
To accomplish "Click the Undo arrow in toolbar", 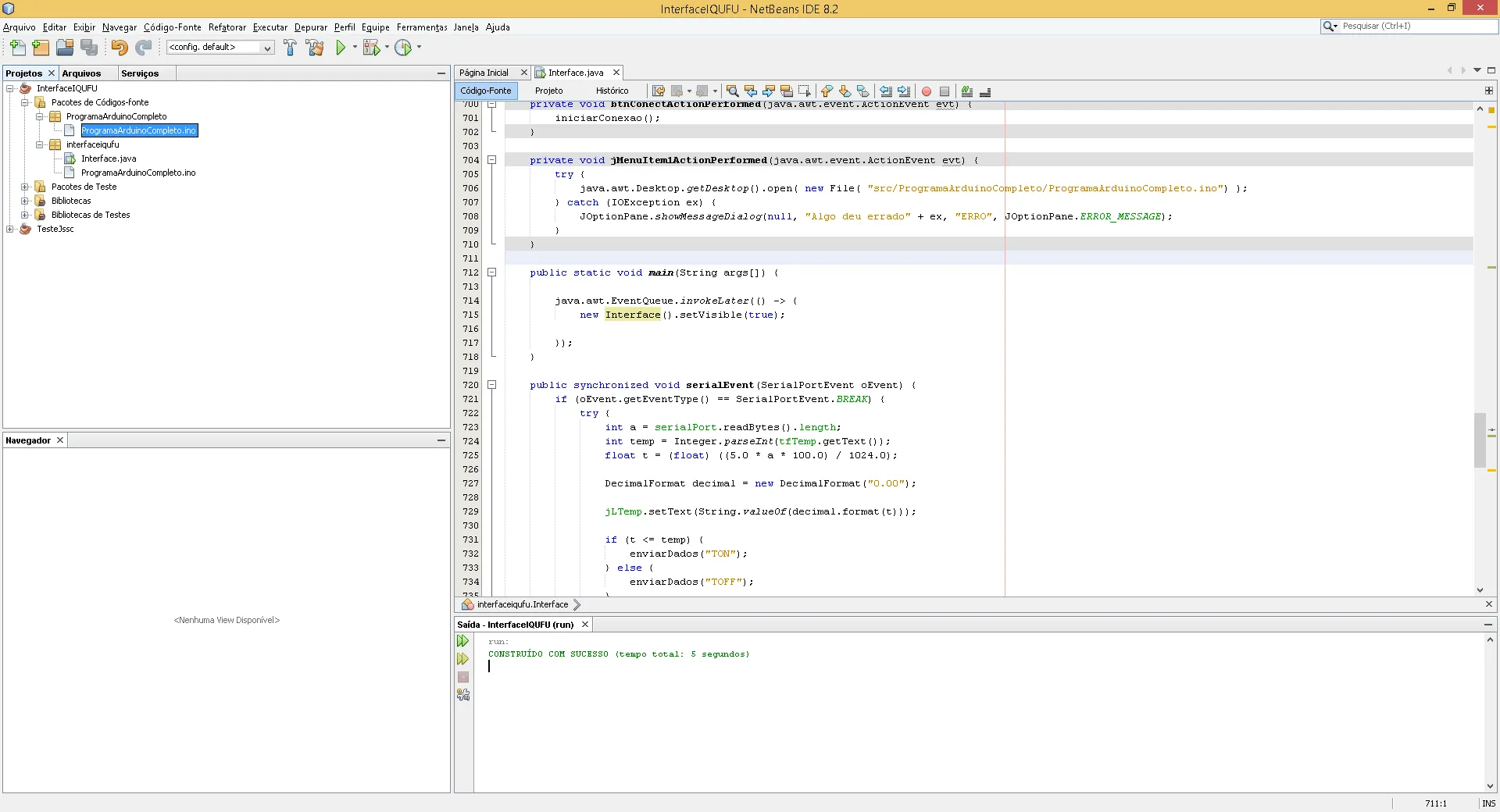I will coord(119,48).
